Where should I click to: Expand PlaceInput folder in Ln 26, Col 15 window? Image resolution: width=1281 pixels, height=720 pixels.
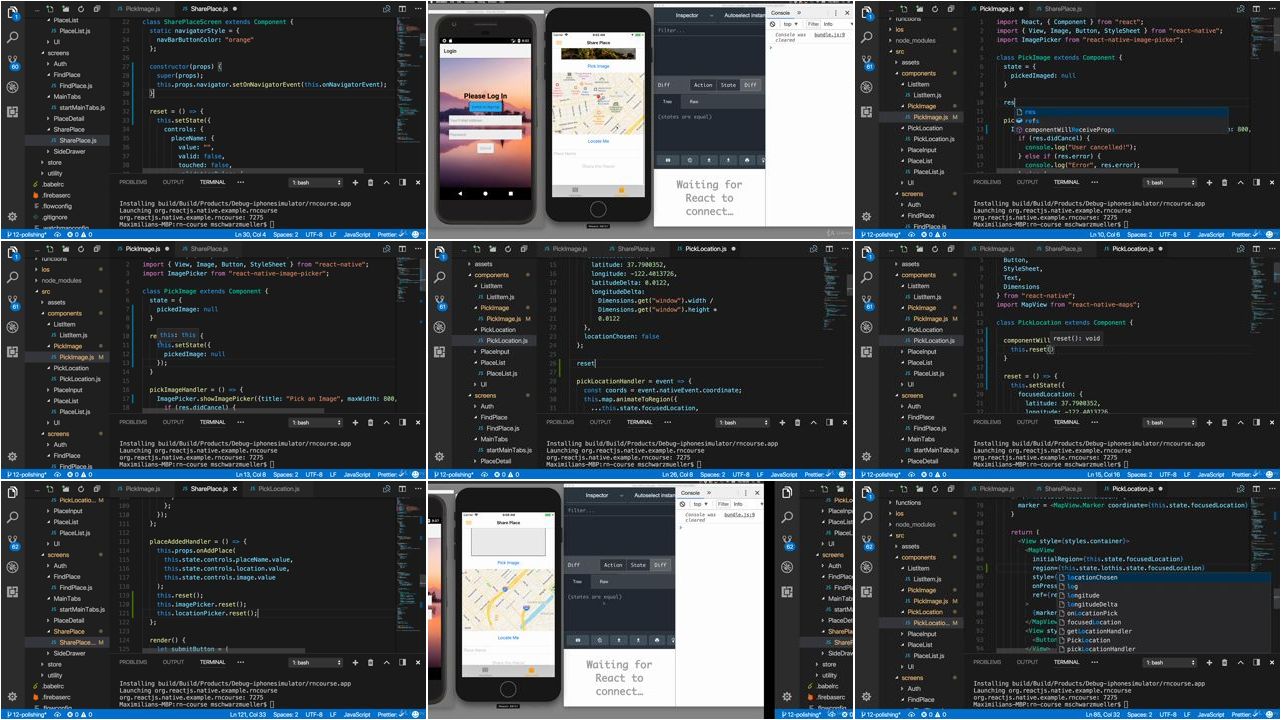pos(921,352)
